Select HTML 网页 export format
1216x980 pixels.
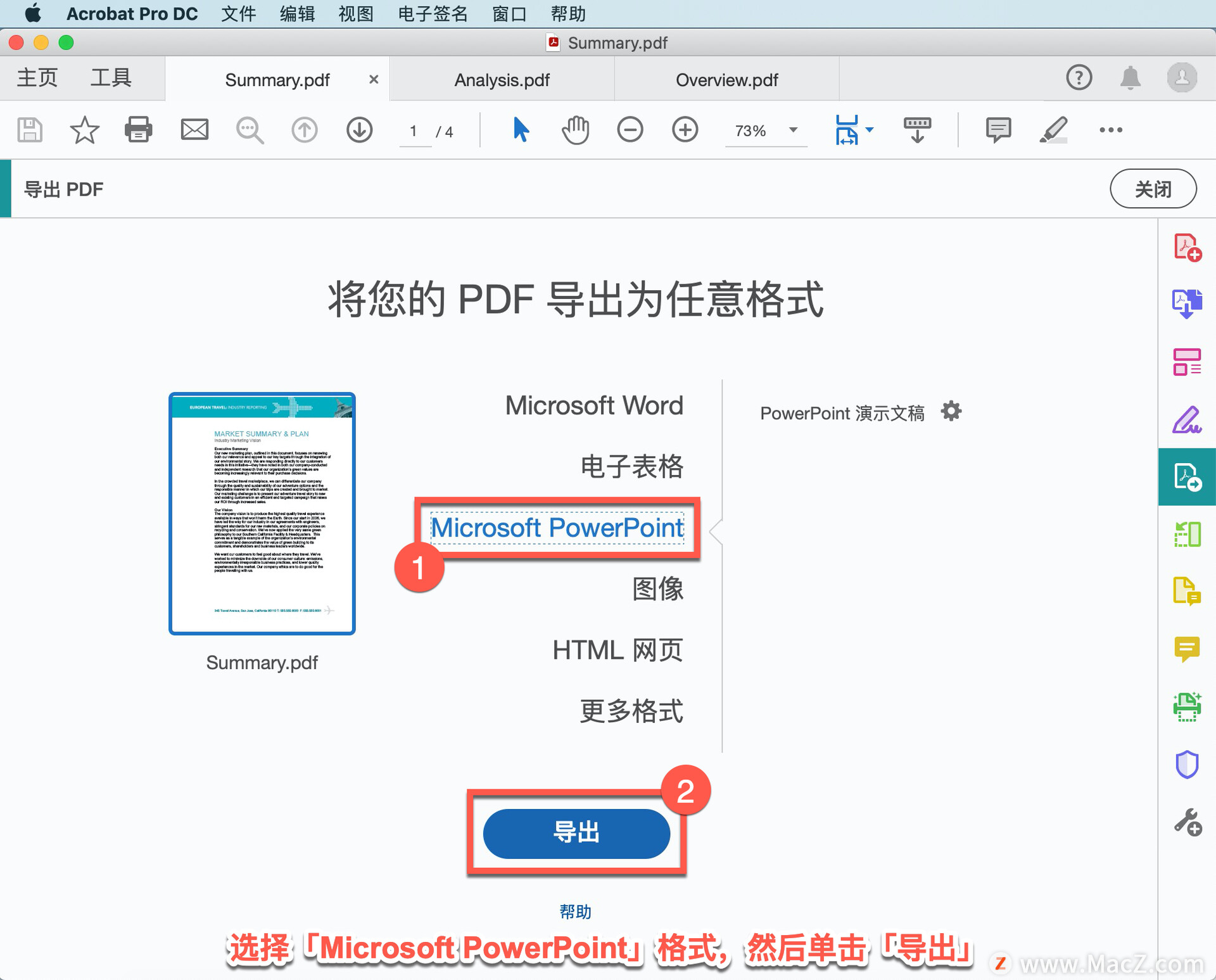618,650
